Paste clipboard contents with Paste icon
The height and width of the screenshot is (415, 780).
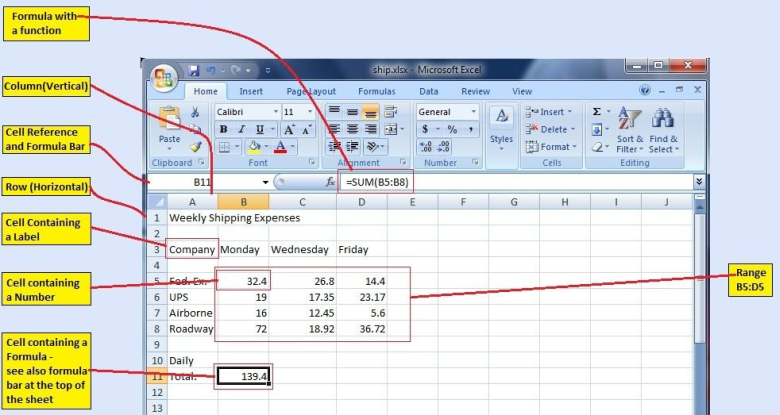pos(169,119)
